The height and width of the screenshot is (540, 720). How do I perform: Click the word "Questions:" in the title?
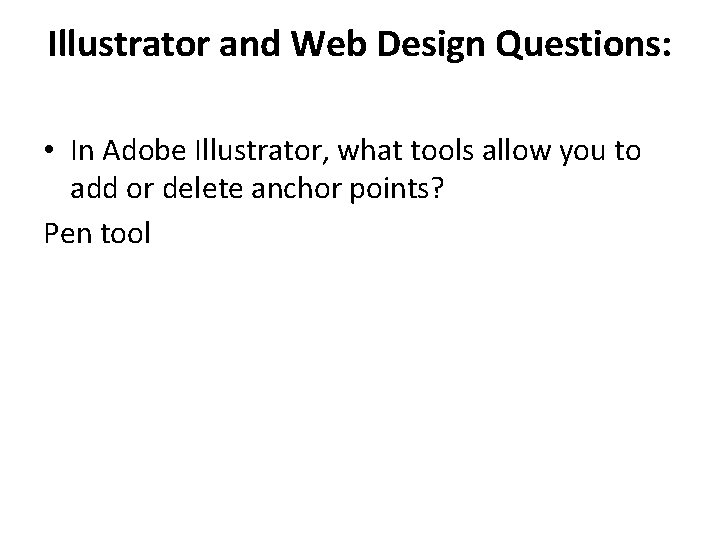click(x=583, y=45)
